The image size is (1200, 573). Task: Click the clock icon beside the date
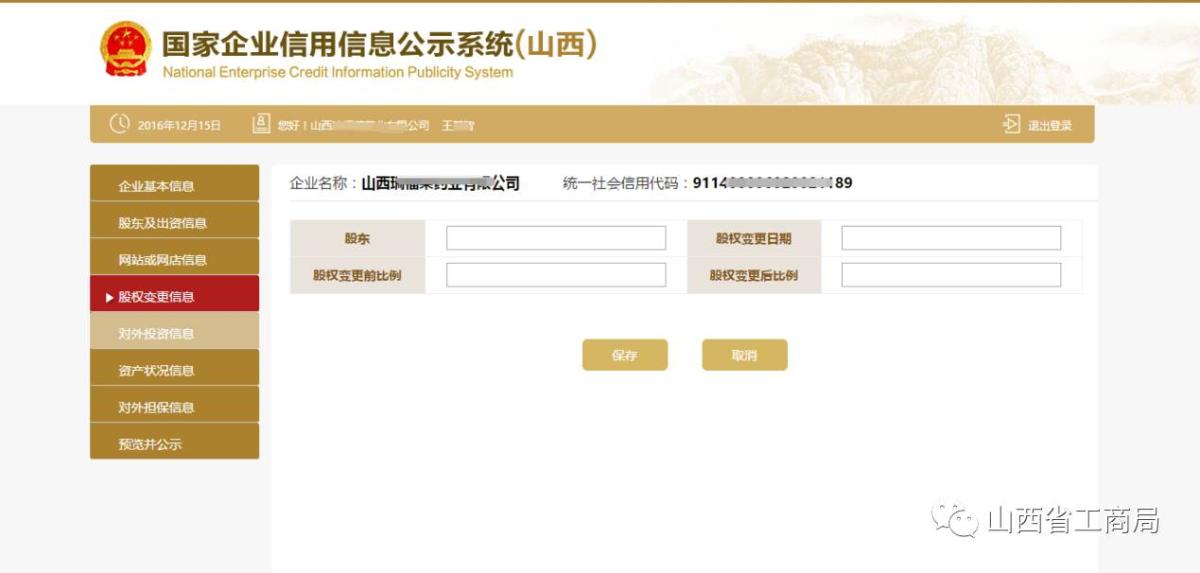coord(119,124)
